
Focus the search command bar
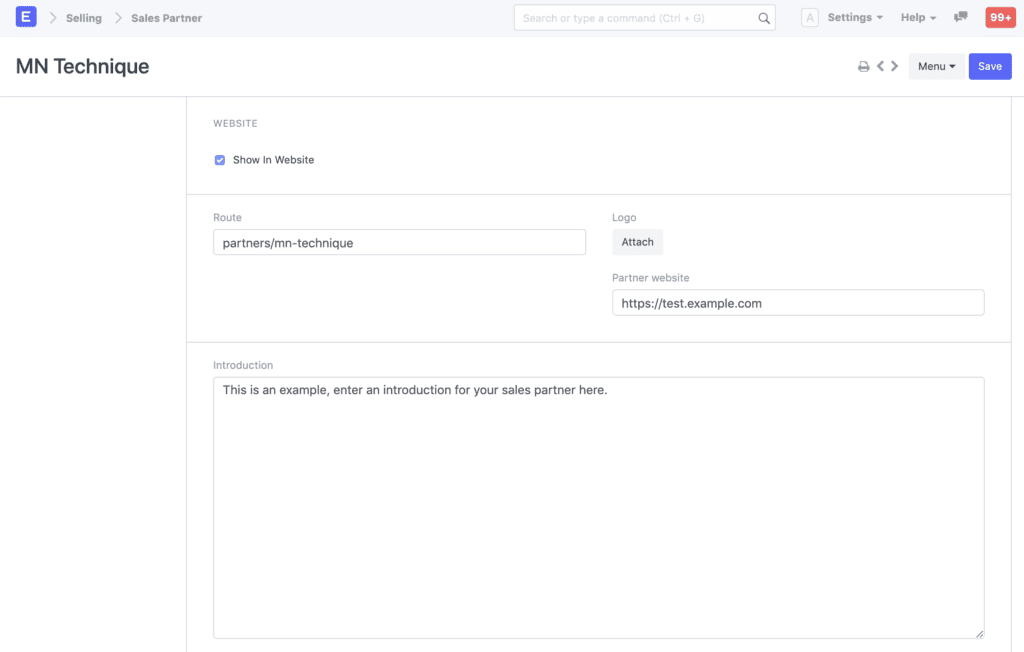point(644,18)
